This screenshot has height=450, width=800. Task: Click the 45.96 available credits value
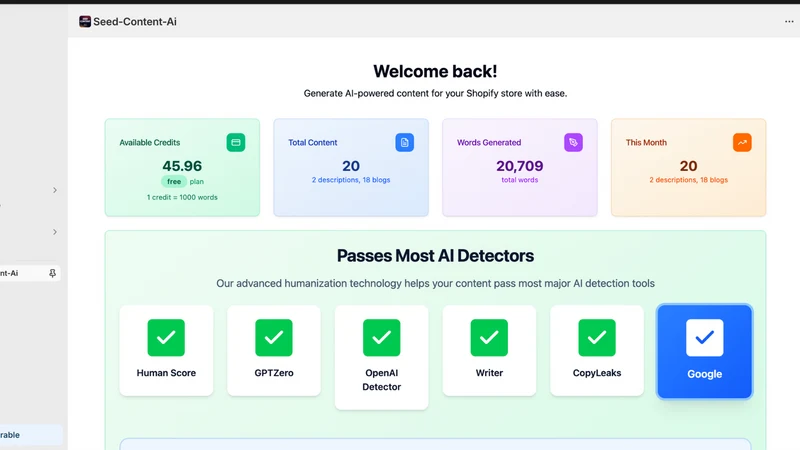182,166
